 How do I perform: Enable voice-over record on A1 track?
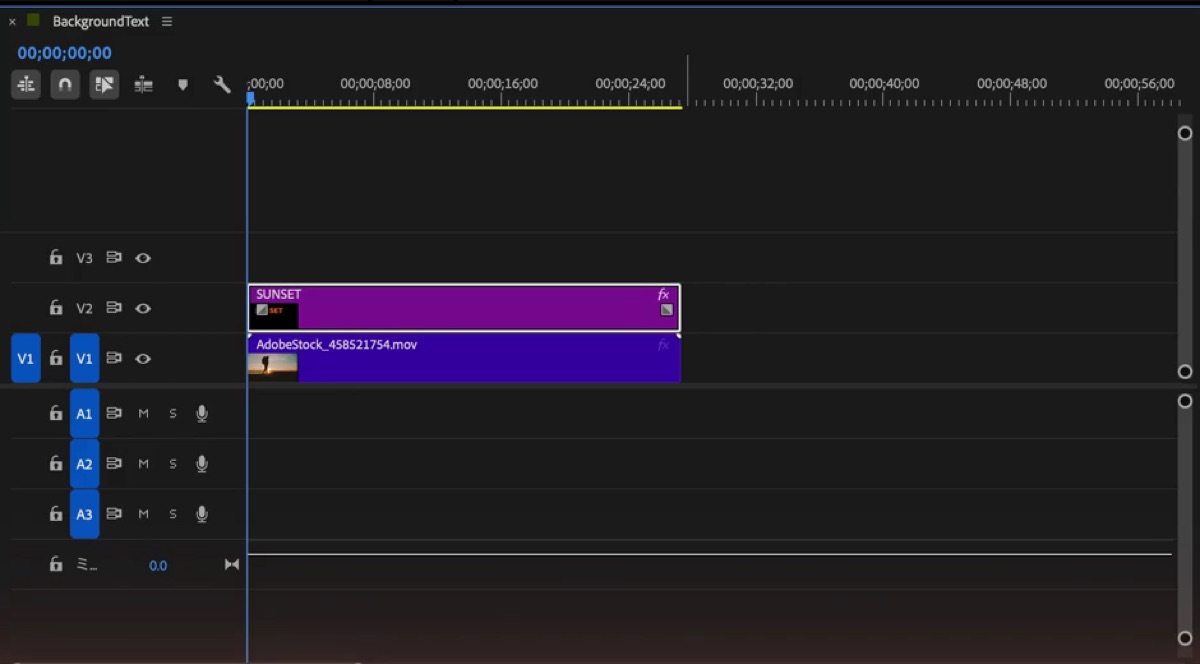point(202,413)
